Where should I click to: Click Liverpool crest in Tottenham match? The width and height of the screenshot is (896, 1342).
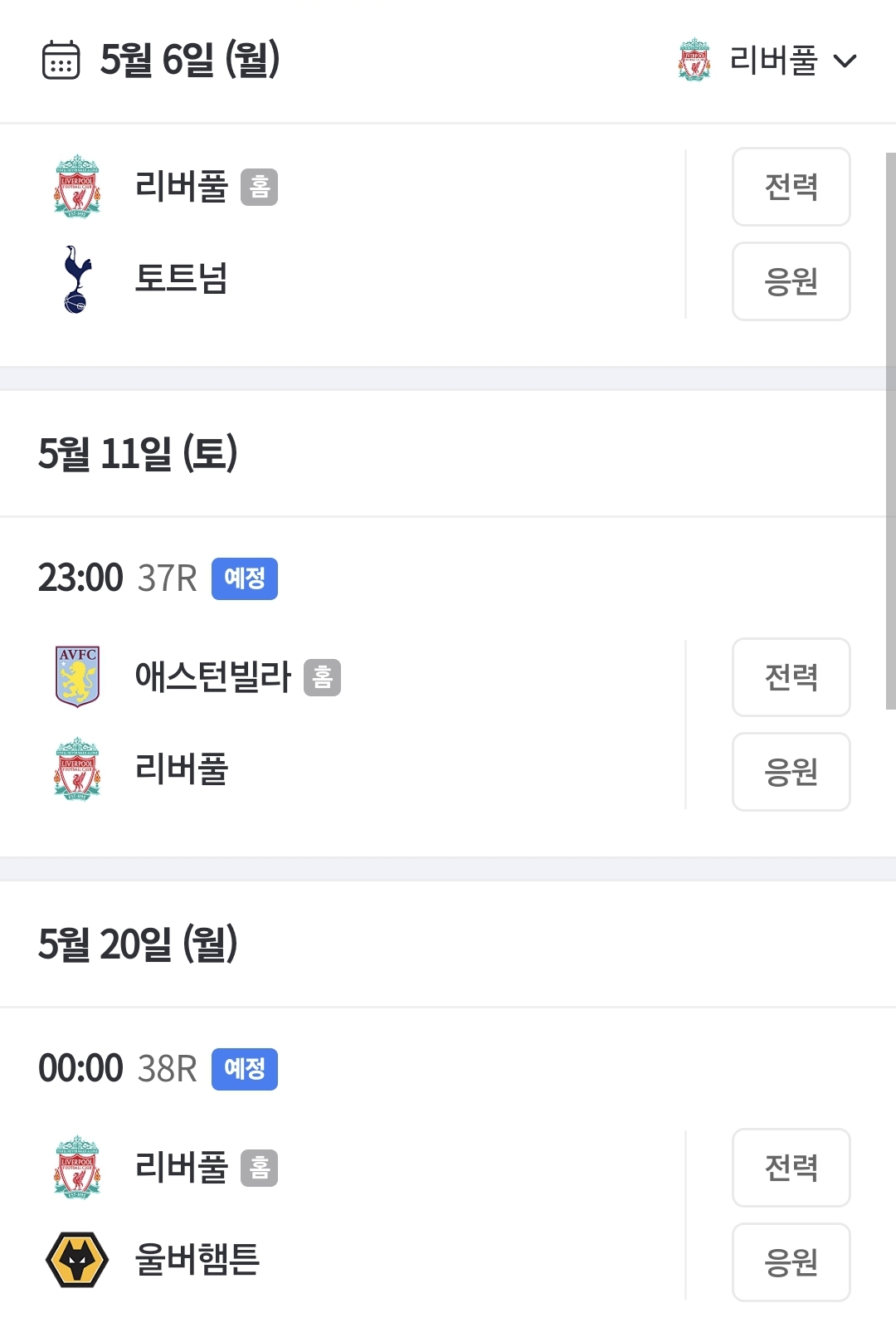point(77,187)
